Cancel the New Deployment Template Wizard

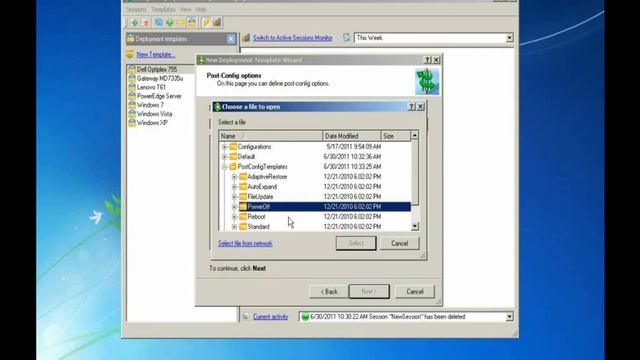coord(415,291)
